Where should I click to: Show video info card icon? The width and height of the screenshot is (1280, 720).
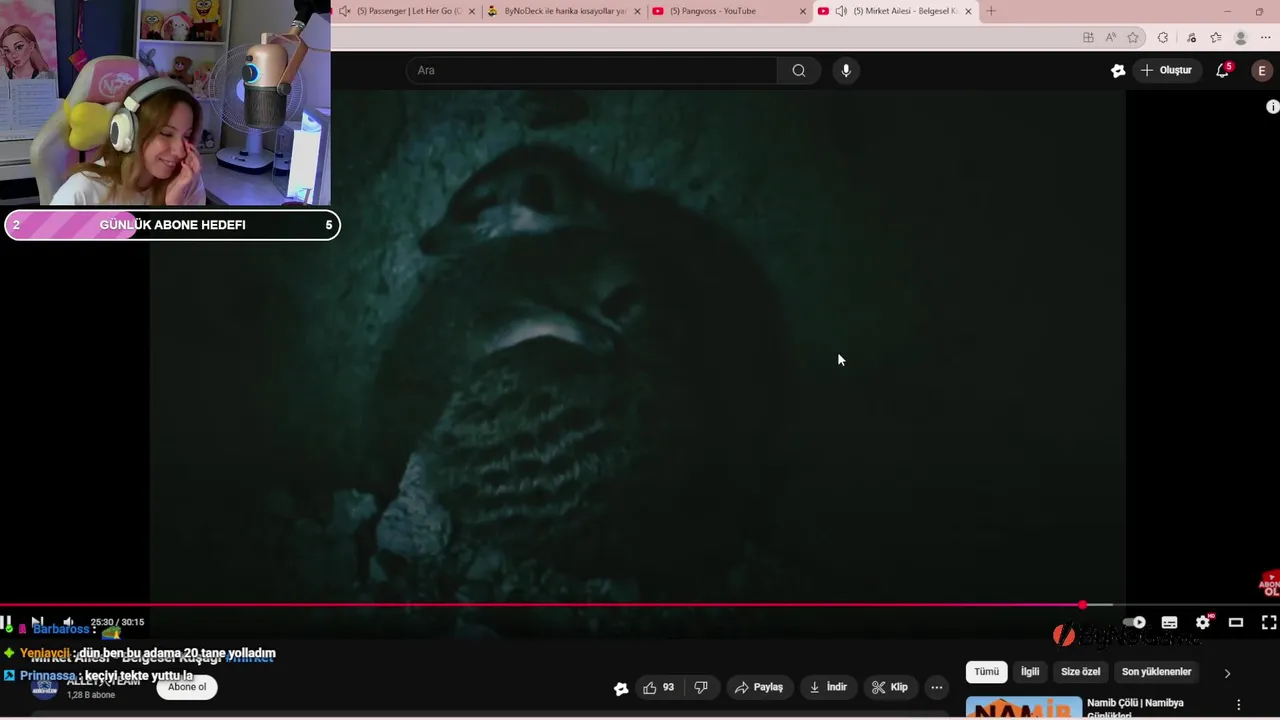coord(1272,107)
